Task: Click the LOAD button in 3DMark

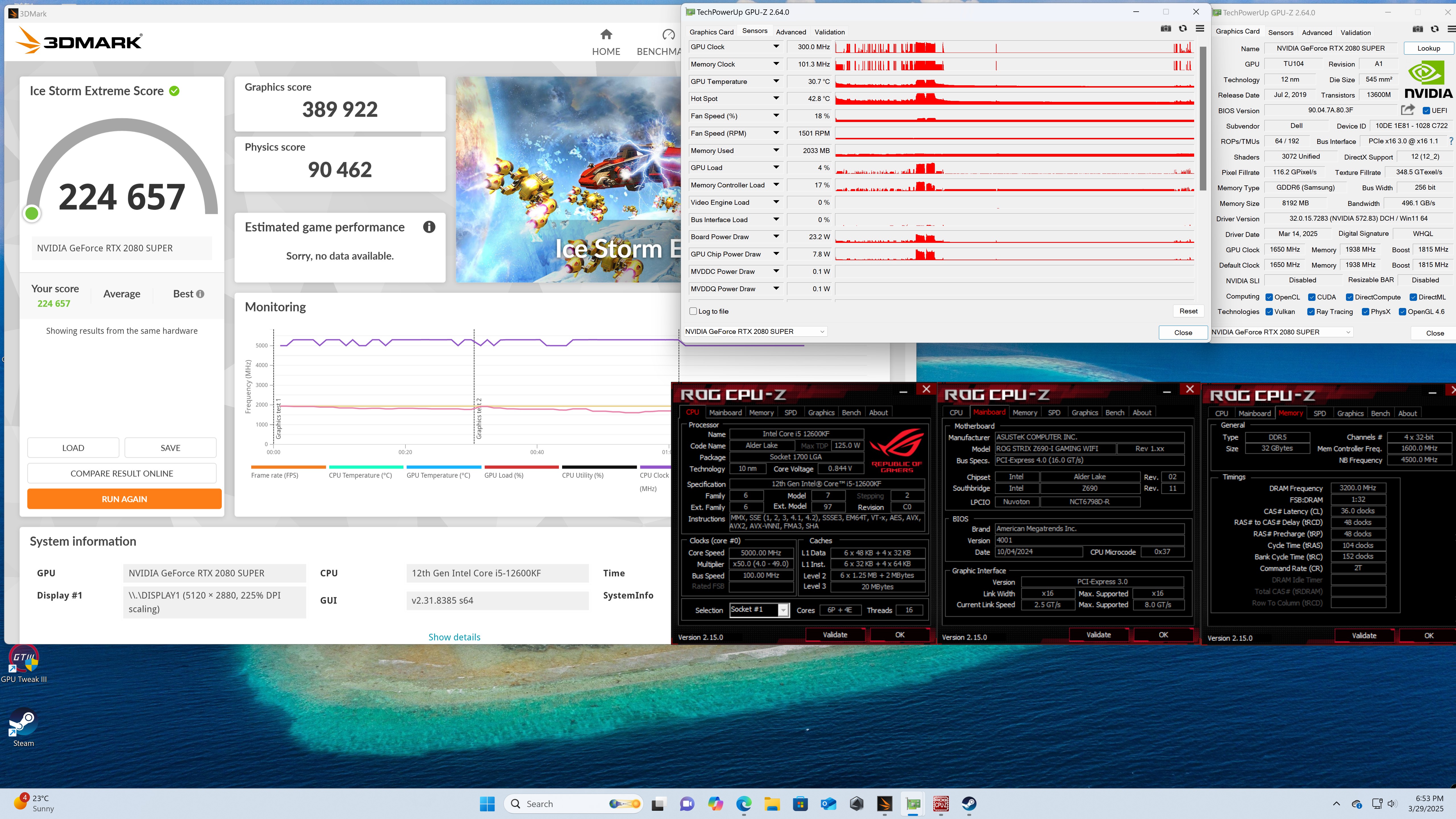Action: pyautogui.click(x=73, y=448)
